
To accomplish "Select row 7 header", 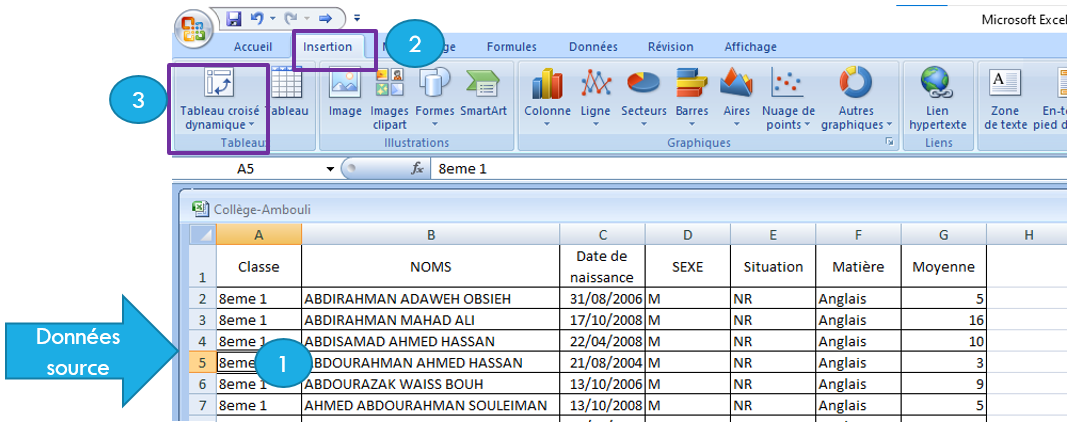I will [202, 405].
